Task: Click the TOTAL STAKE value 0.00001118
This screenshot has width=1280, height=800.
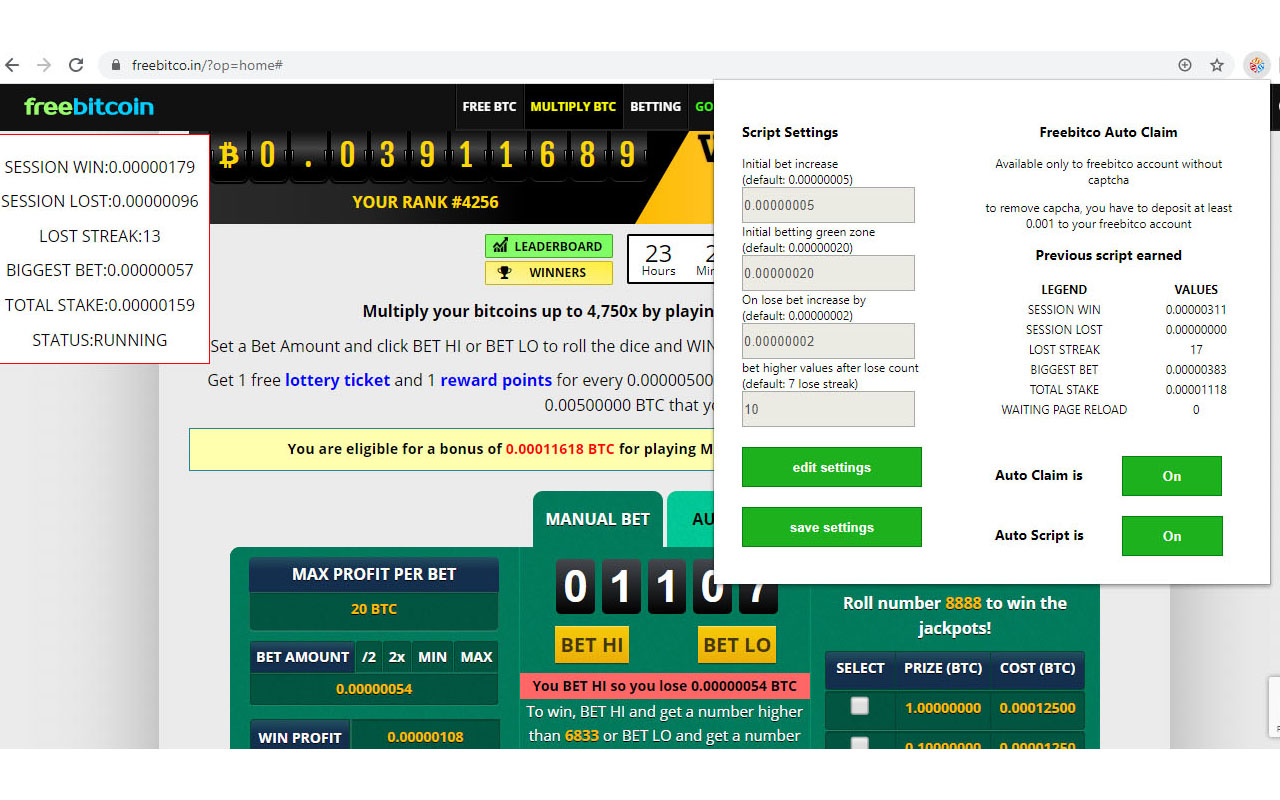Action: pos(1196,390)
